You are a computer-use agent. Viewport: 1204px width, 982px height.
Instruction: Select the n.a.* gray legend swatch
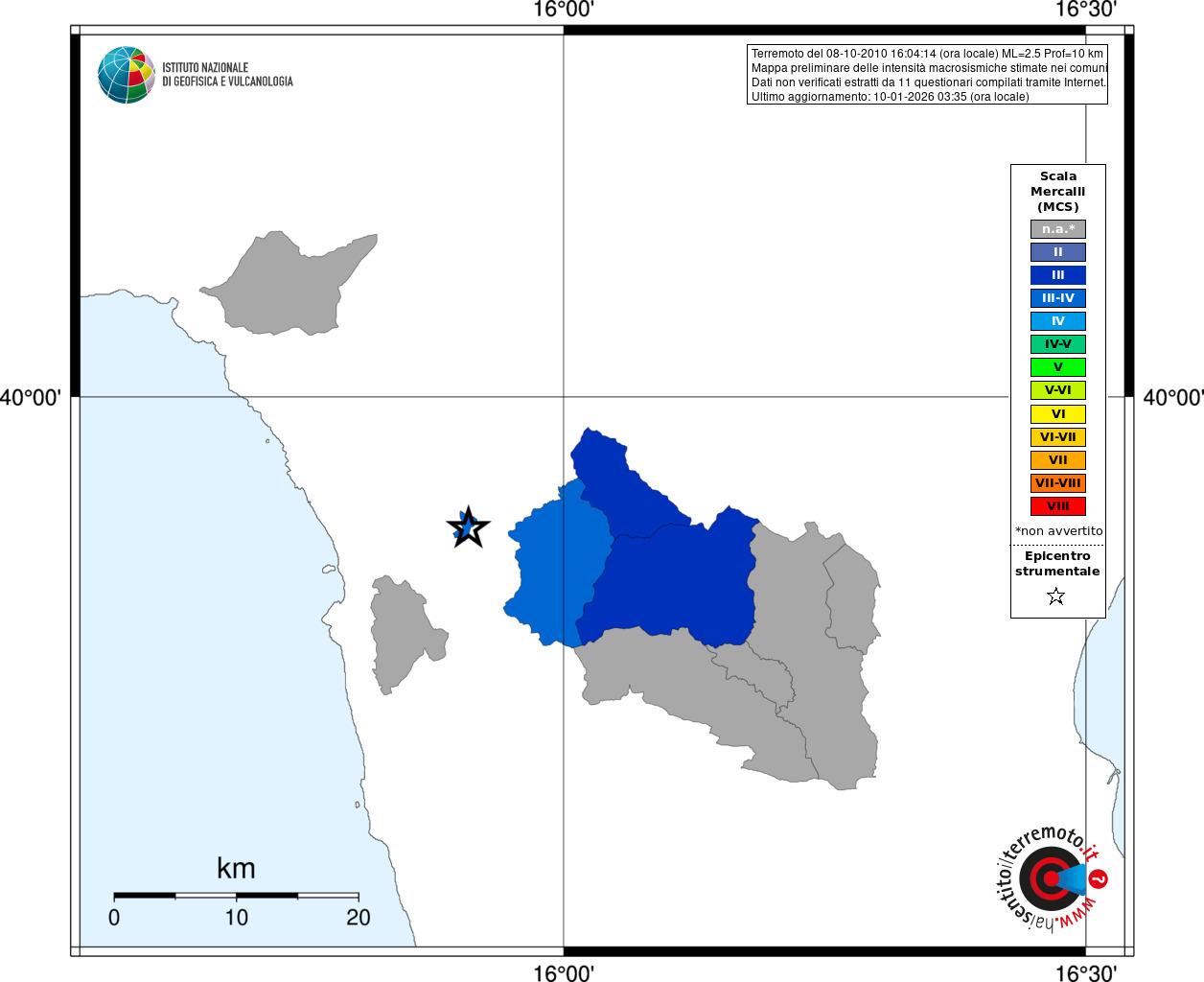pos(1058,229)
